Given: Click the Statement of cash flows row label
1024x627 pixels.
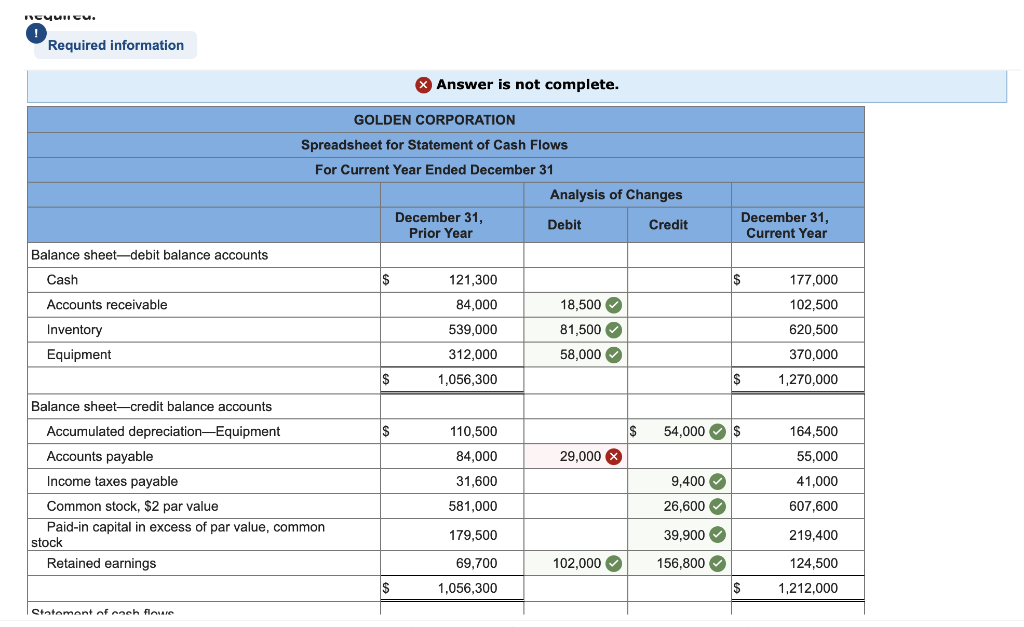Looking at the screenshot, I should coord(98,613).
